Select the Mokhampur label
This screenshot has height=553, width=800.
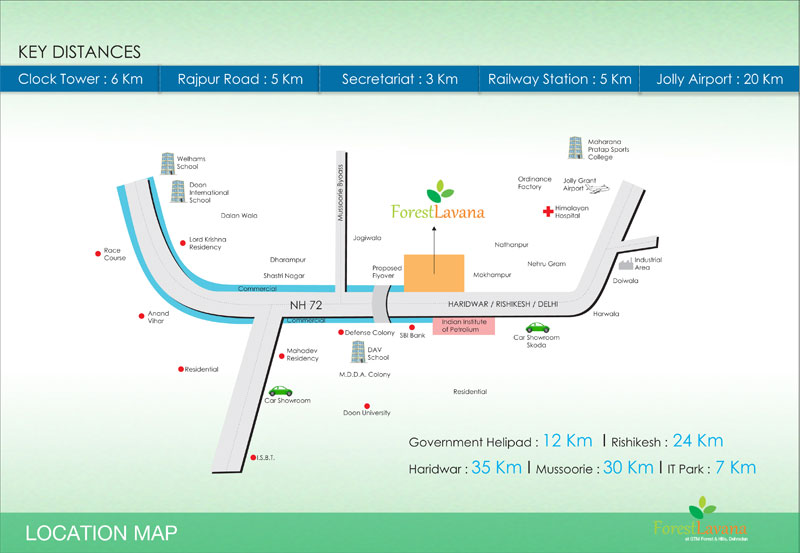492,275
